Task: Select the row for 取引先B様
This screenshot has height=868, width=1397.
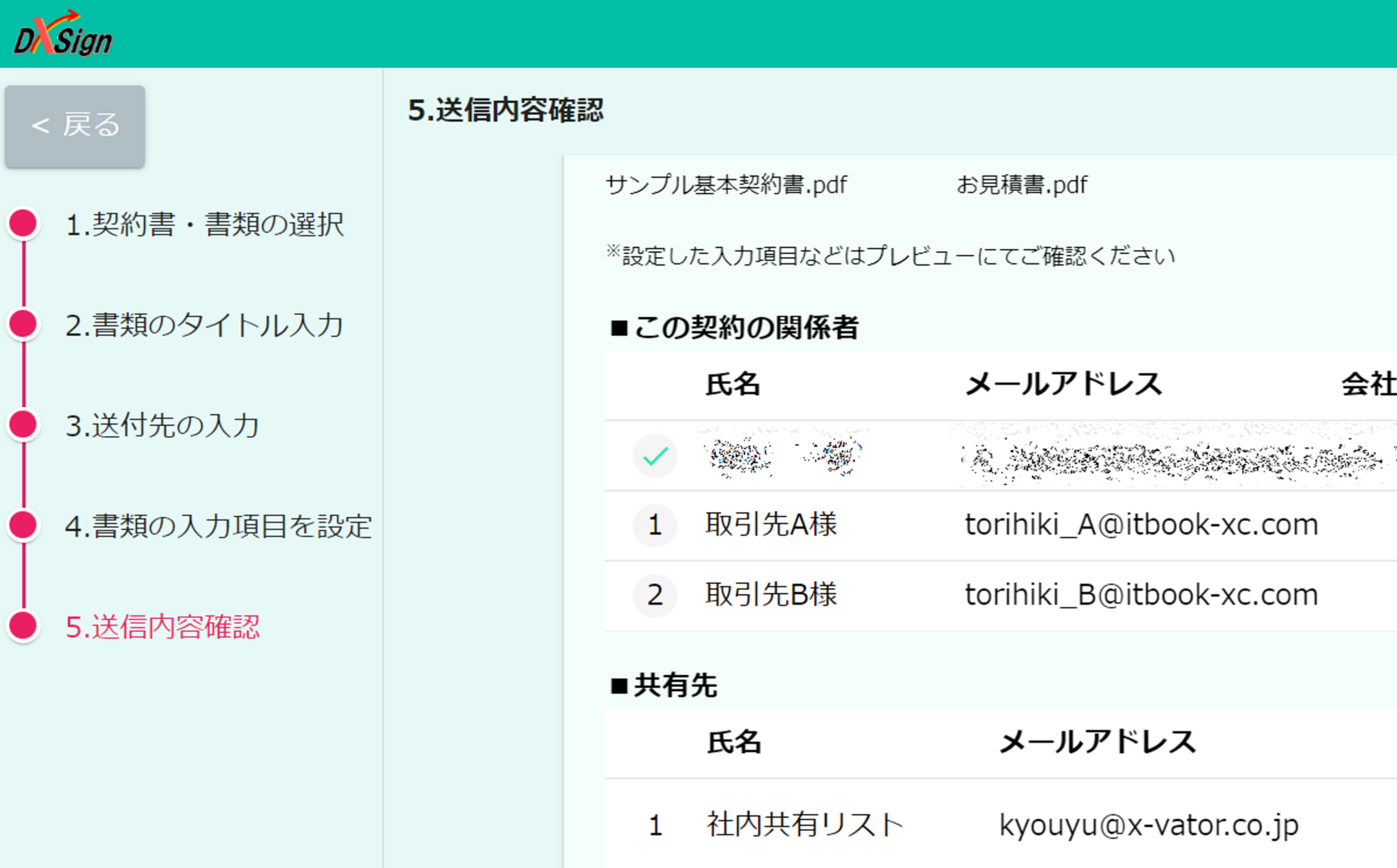Action: 771,595
